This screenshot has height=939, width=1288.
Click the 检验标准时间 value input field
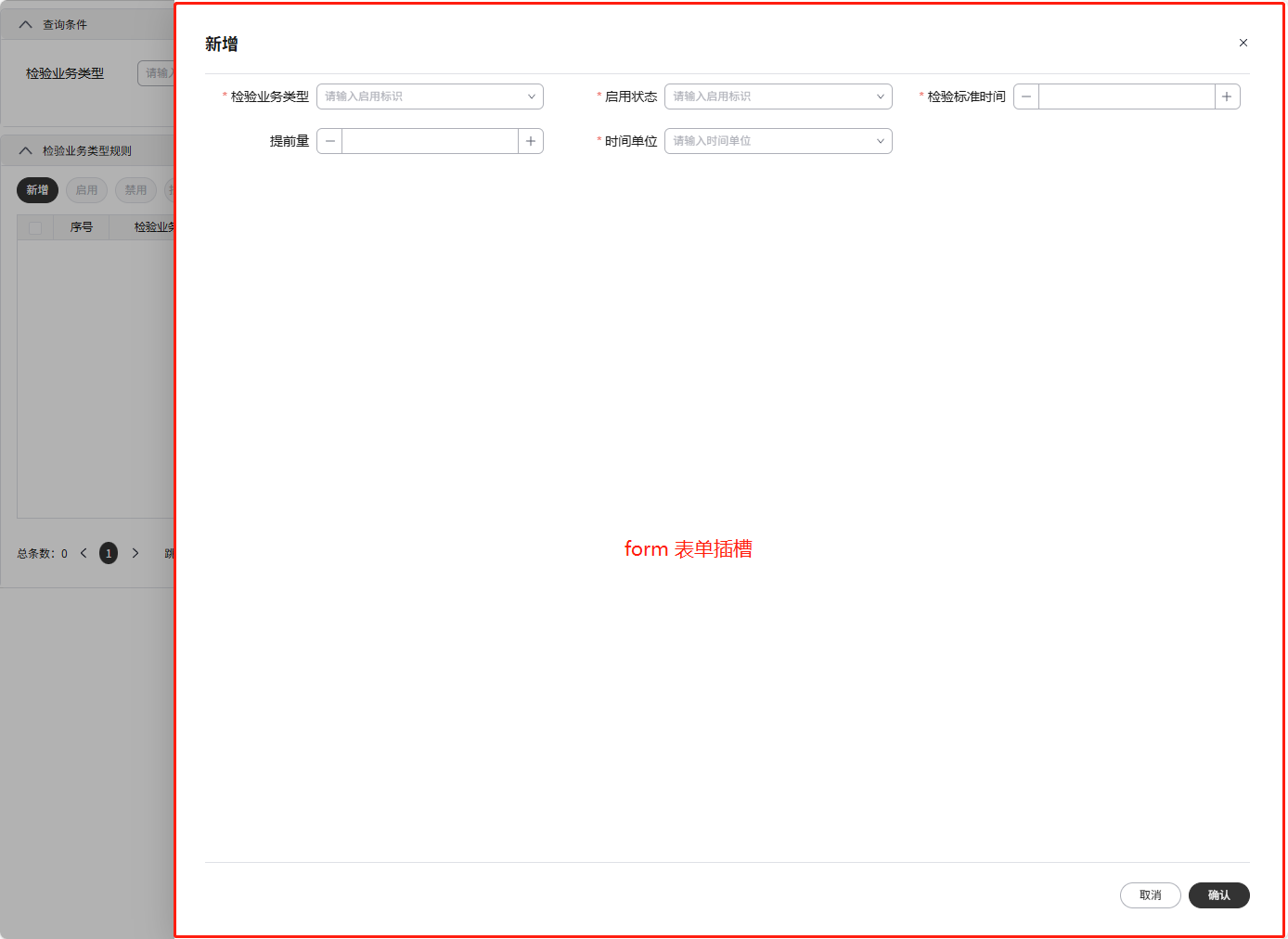(x=1126, y=96)
